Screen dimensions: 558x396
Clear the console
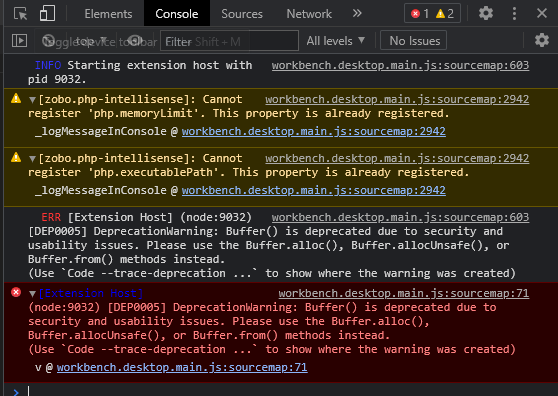click(x=48, y=41)
